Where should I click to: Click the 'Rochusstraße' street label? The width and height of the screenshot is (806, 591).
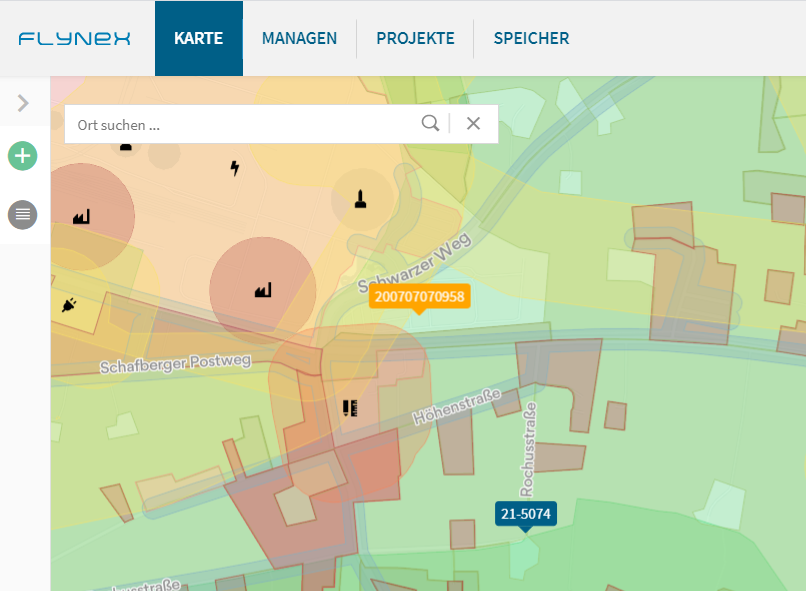528,450
